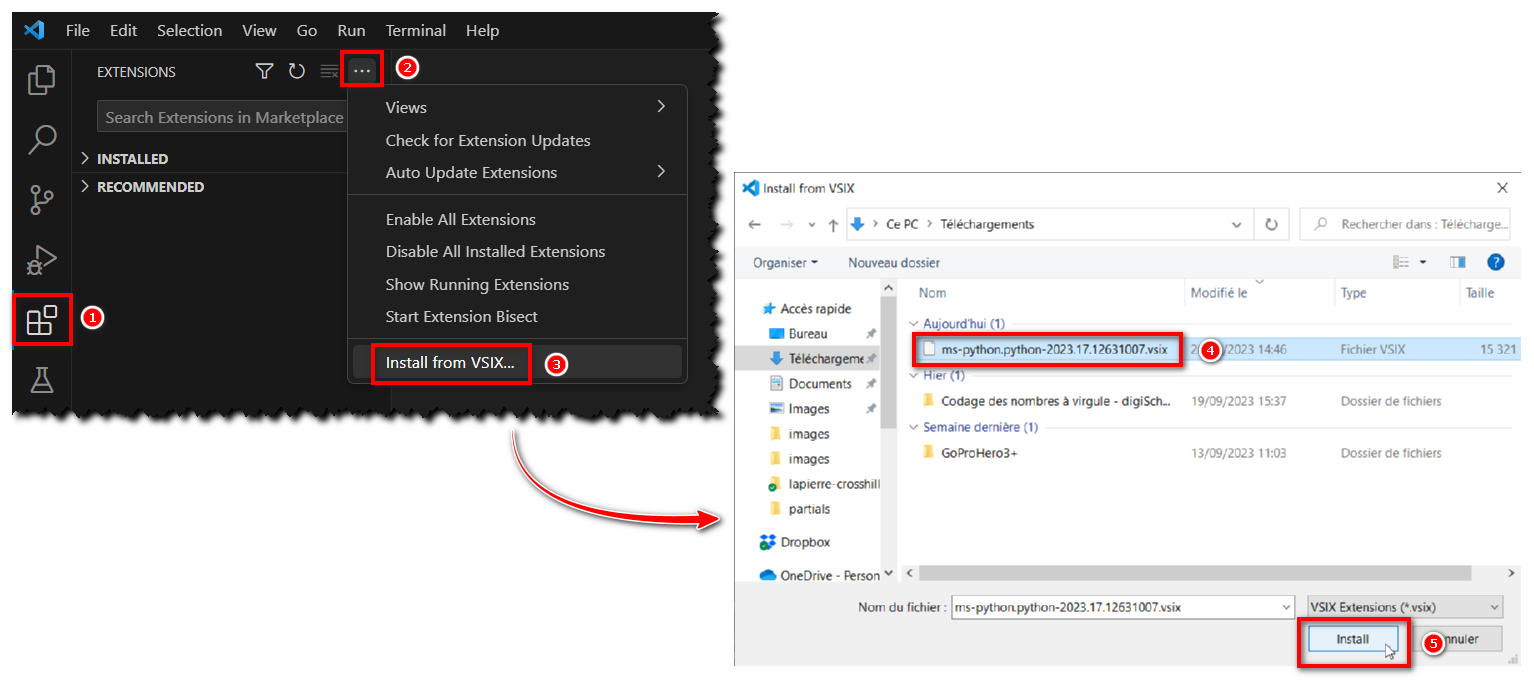This screenshot has height=690, width=1534.
Task: Open the Edit menu
Action: pos(124,30)
